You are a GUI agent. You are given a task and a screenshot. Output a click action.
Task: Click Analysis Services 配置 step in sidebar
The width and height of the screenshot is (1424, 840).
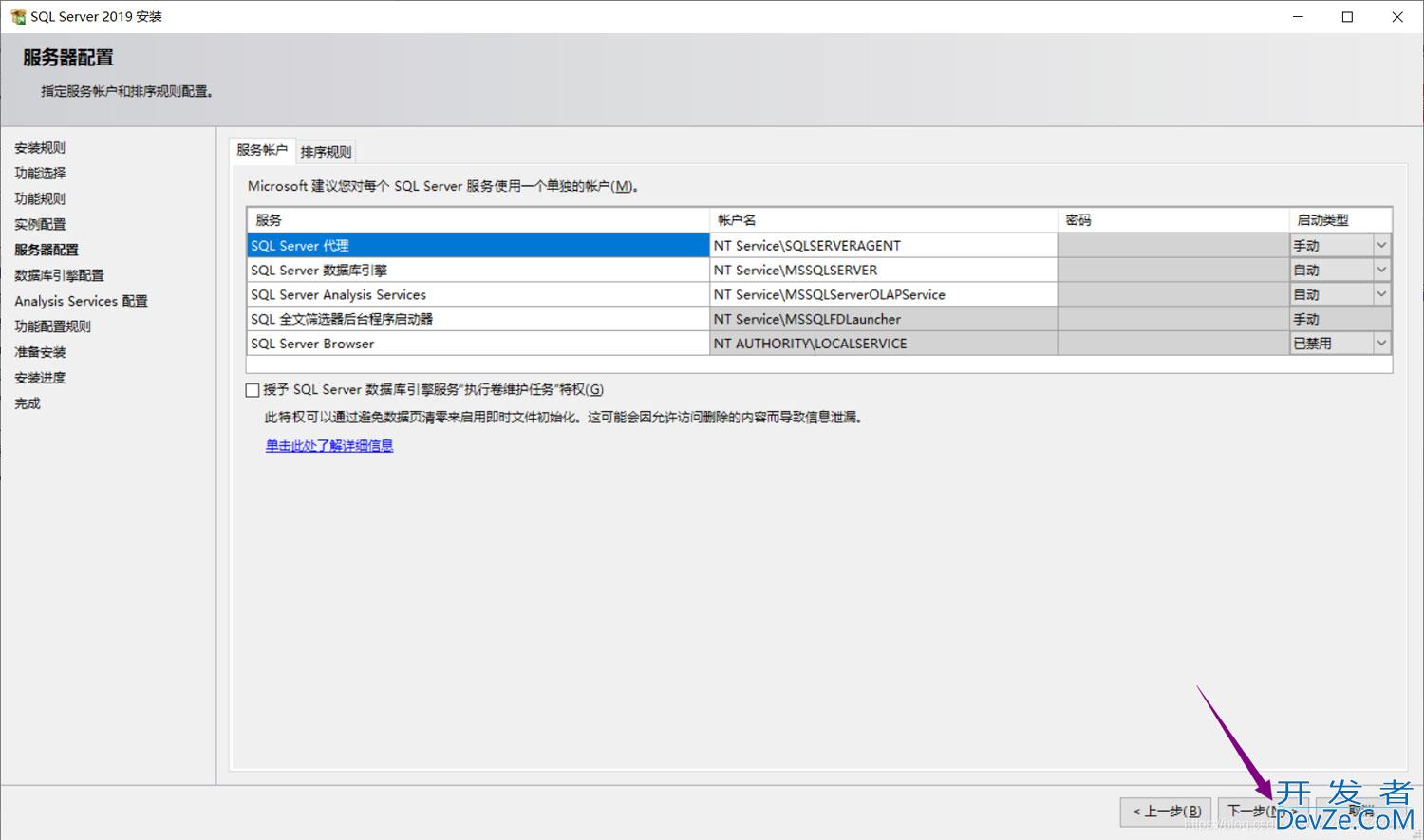point(81,302)
